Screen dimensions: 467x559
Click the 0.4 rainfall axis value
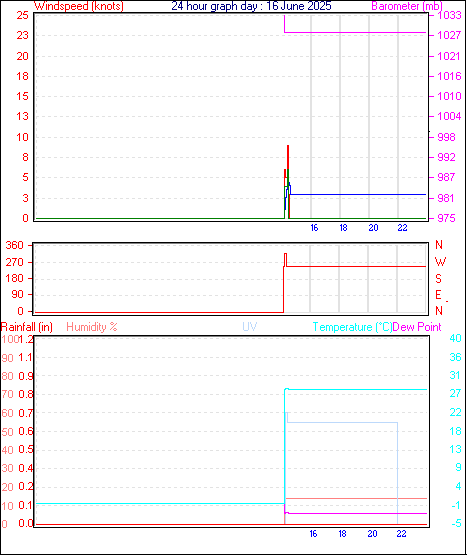26,468
